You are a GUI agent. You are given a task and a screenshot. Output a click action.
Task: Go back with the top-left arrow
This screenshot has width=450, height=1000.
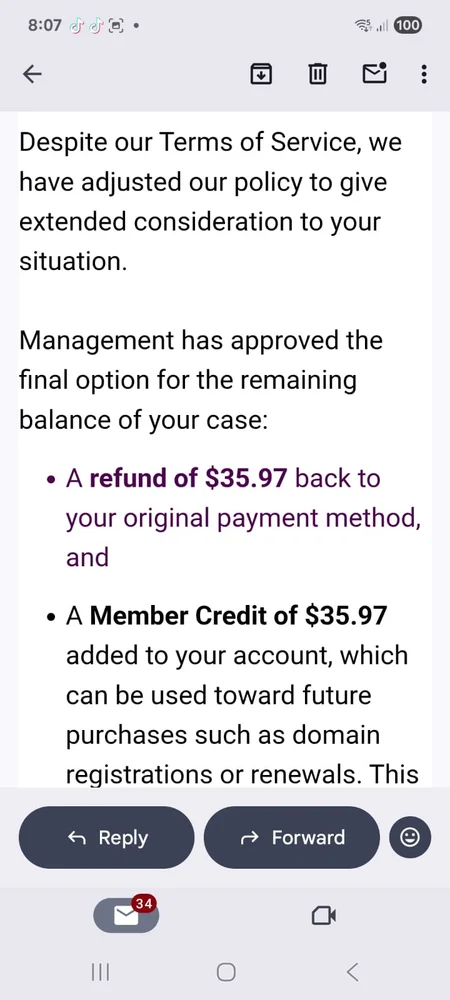click(x=32, y=75)
